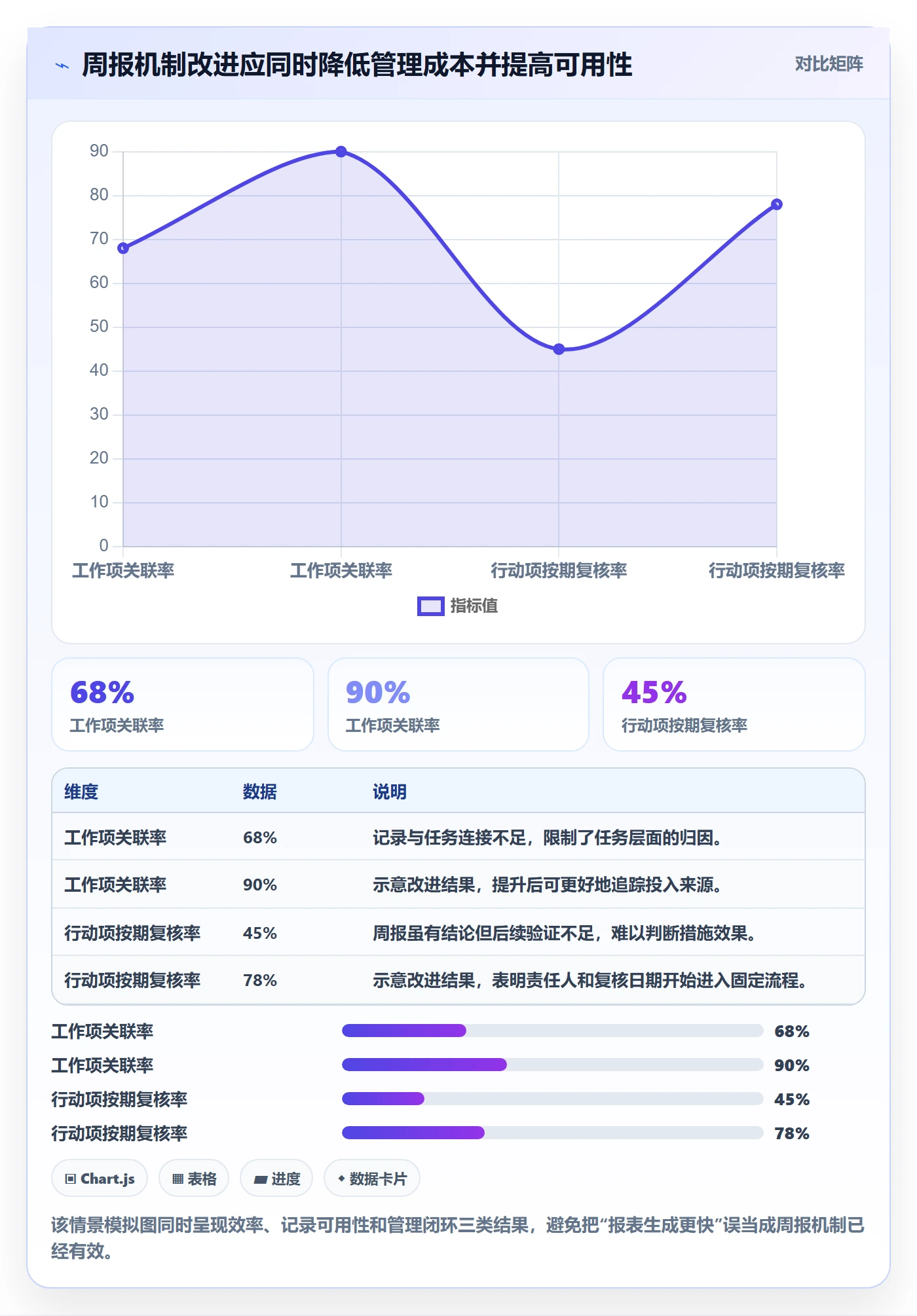Screen dimensions: 917x1316
Task: Click the title "周报机制改进应同时降低管理成本并提高可用性"
Action: point(357,65)
